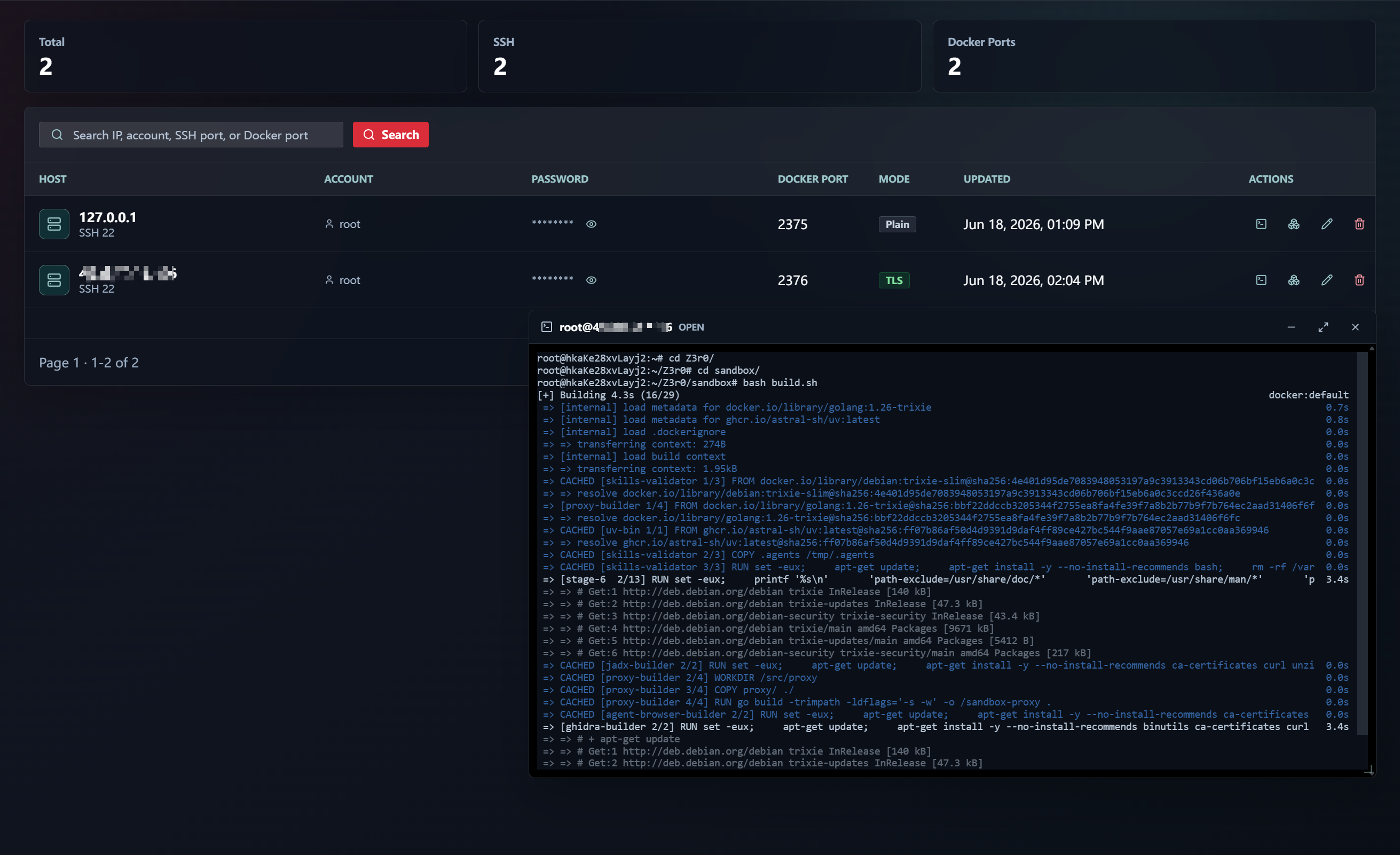Click the SSH stat card
This screenshot has width=1400, height=855.
[x=699, y=56]
